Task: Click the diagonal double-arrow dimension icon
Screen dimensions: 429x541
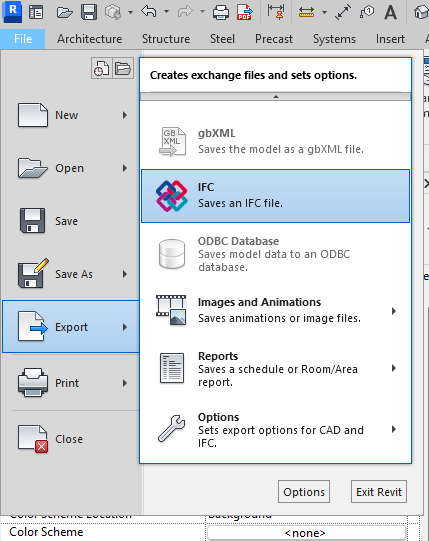Action: coord(343,12)
